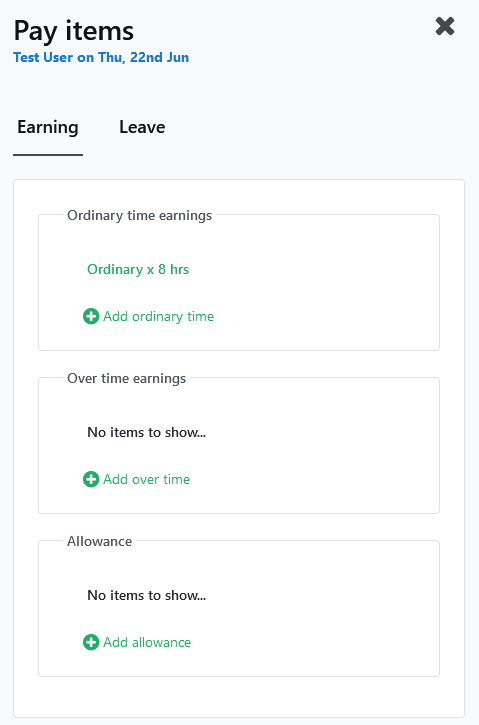
Task: Click the Add over time link text
Action: tap(146, 479)
